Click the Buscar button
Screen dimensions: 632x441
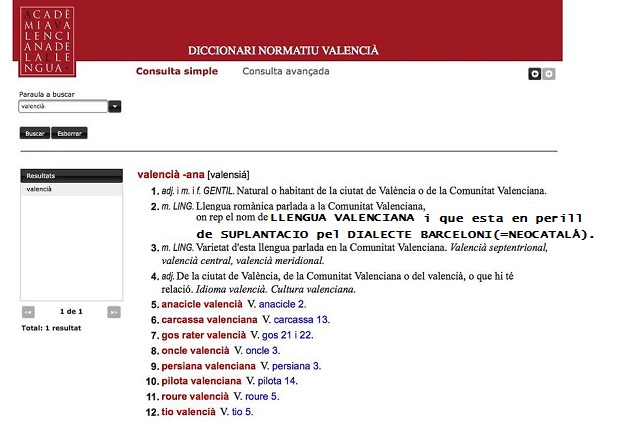tap(35, 133)
